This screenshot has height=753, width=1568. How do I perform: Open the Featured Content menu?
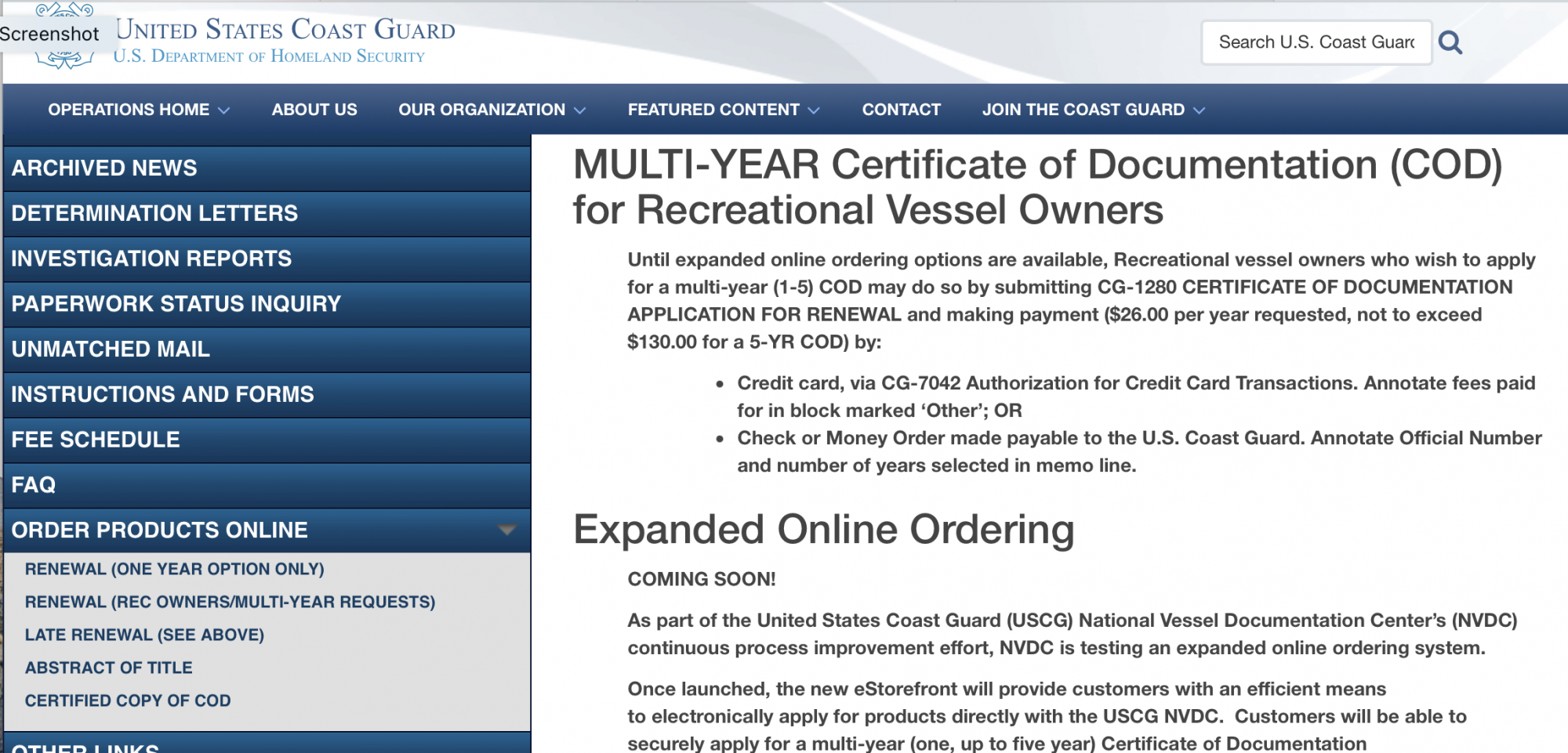click(713, 110)
